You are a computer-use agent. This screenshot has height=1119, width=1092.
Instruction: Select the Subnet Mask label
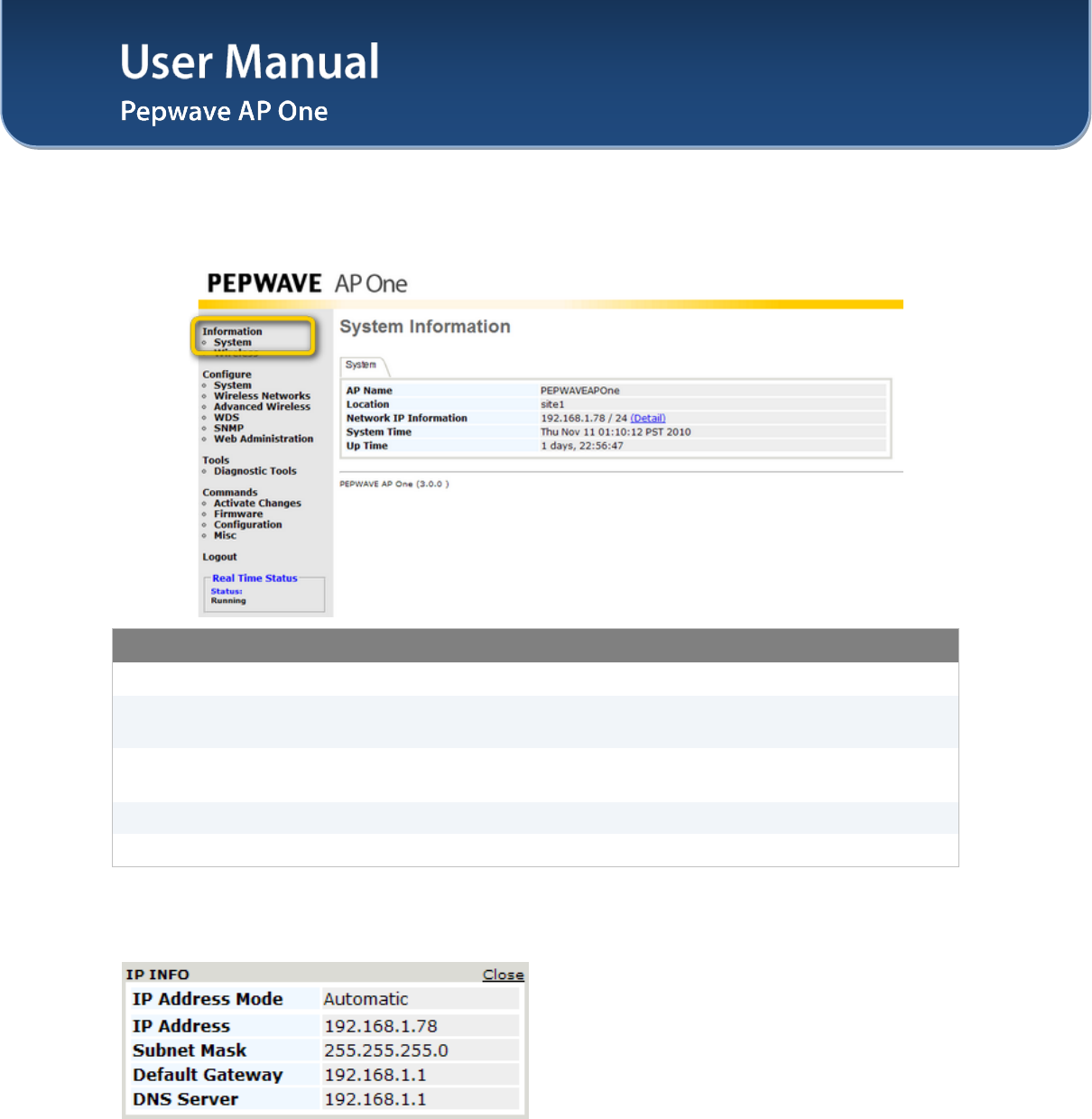(x=190, y=1050)
